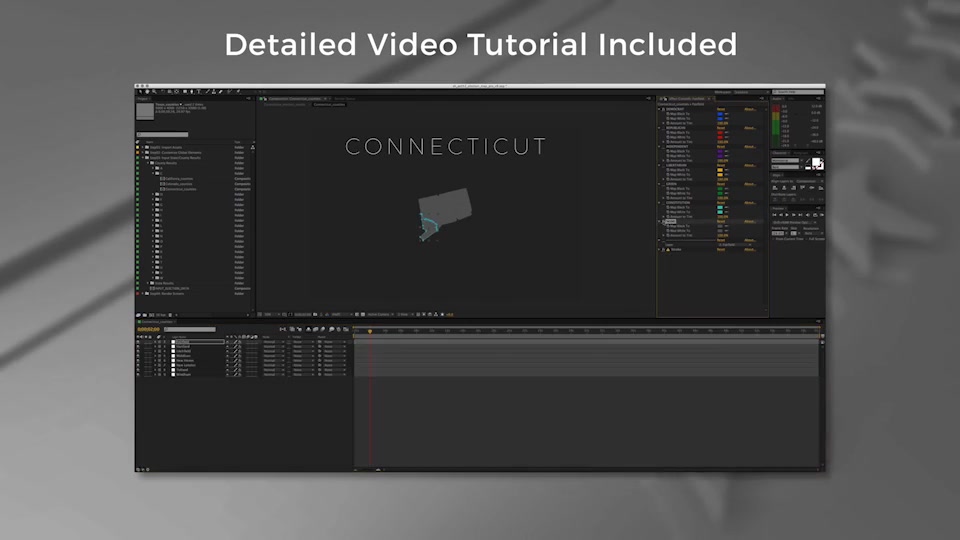Viewport: 960px width, 540px height.
Task: Click Connecticut_counties in viewer breadcrumb
Action: pyautogui.click(x=329, y=105)
